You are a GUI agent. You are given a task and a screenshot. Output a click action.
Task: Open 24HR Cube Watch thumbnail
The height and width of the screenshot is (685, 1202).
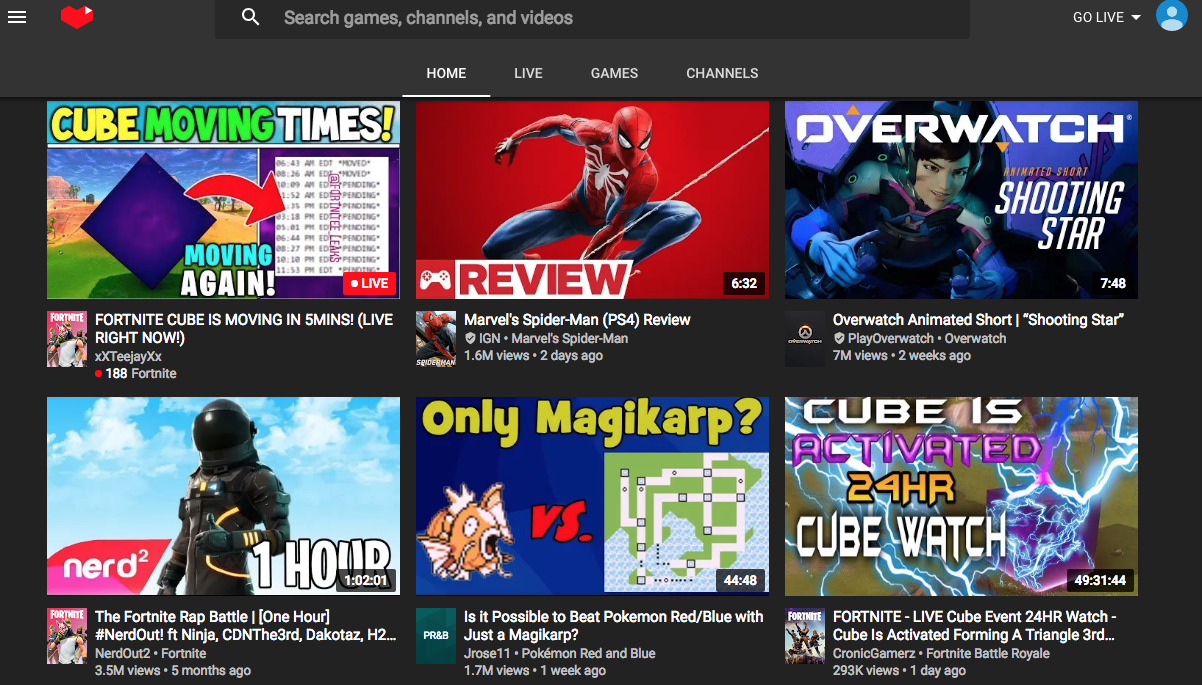[961, 497]
